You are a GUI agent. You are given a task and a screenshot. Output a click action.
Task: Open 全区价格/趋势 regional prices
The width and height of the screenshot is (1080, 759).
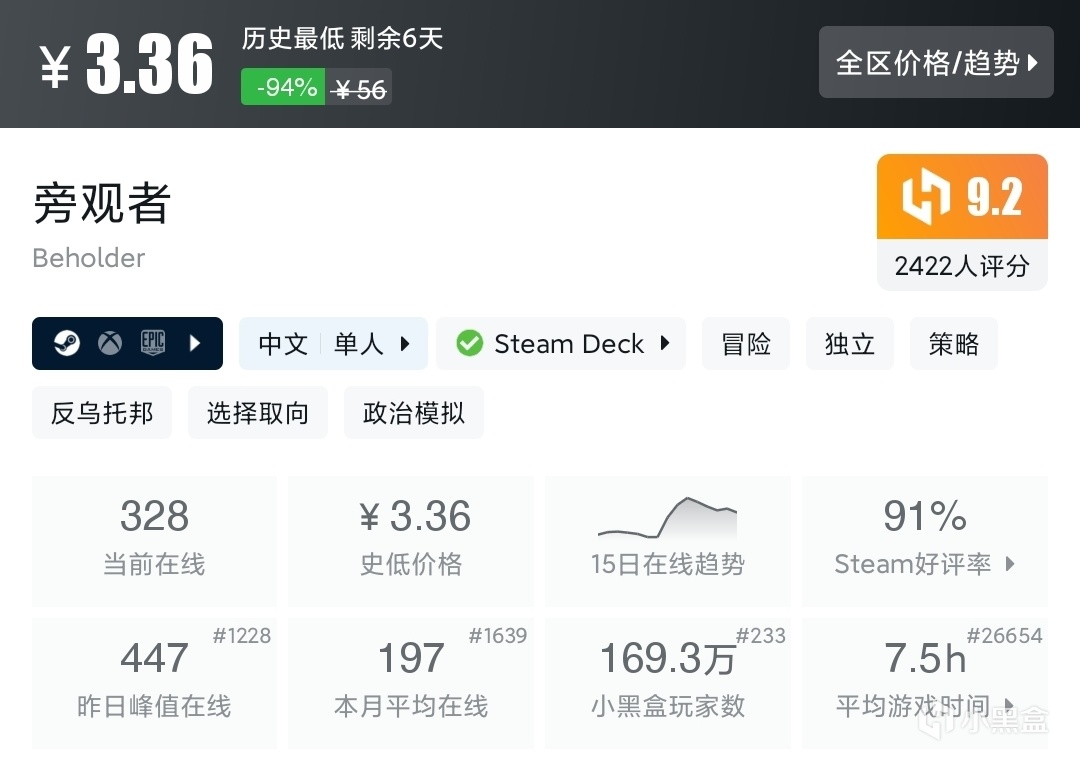(x=936, y=62)
